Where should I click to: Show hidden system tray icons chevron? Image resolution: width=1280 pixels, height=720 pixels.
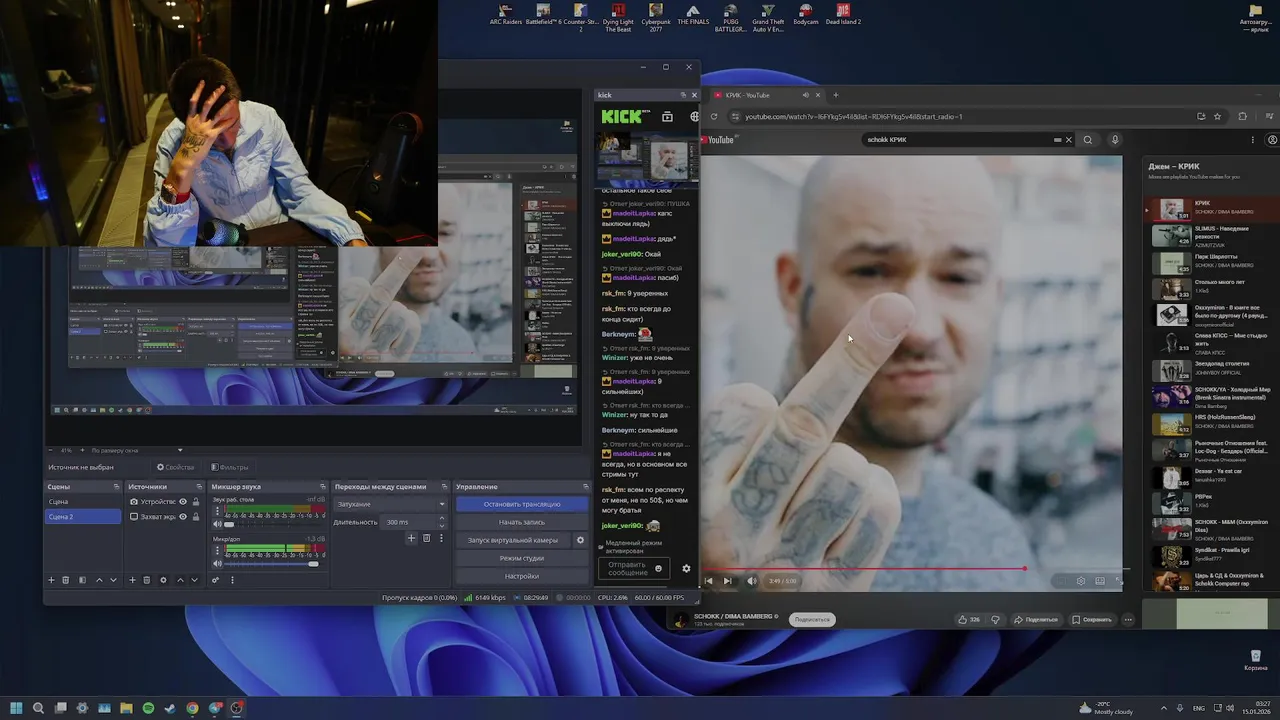point(1164,708)
